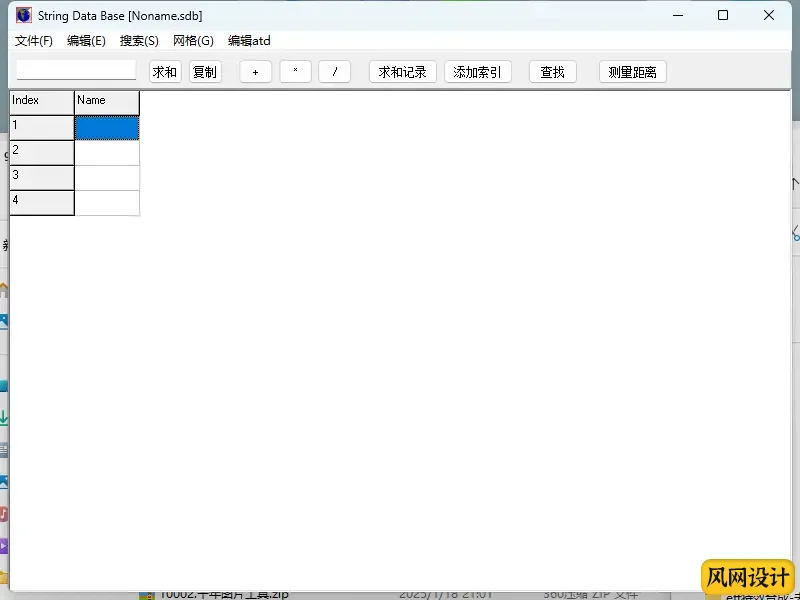Select the Name column header
This screenshot has height=600, width=800.
107,102
